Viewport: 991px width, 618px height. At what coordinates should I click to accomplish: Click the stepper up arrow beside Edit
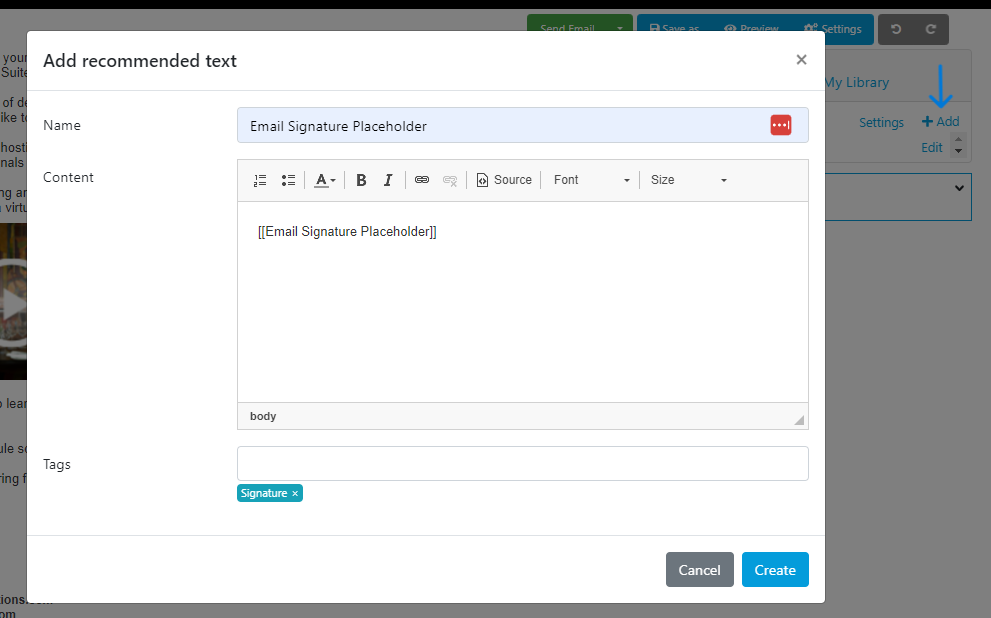coord(958,139)
